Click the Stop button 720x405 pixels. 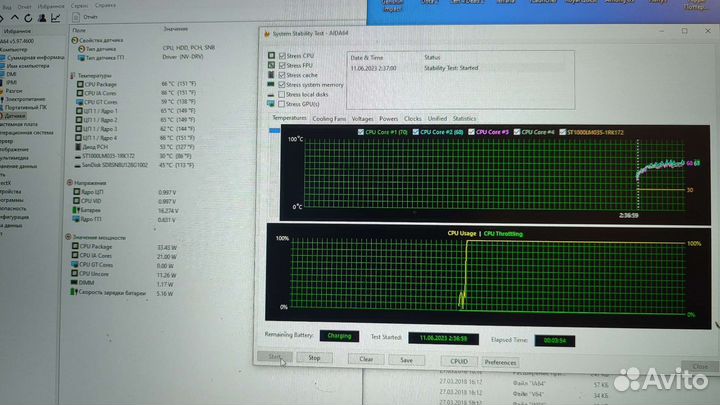(x=314, y=358)
